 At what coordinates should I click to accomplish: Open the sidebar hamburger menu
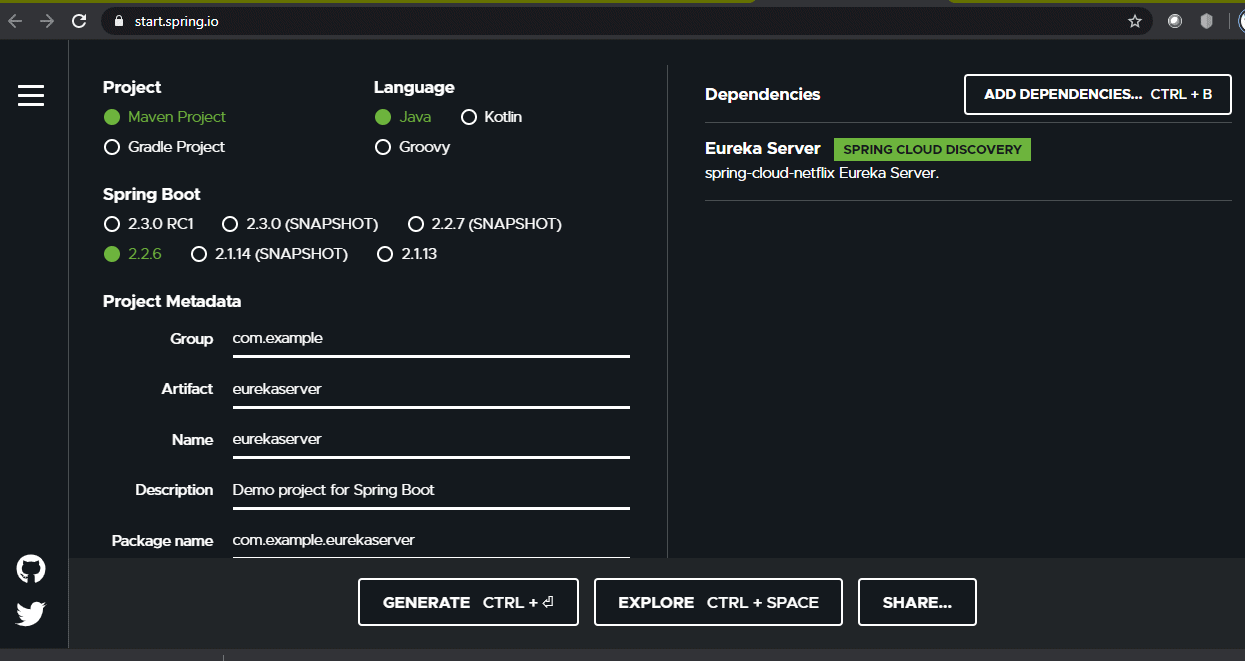point(30,96)
